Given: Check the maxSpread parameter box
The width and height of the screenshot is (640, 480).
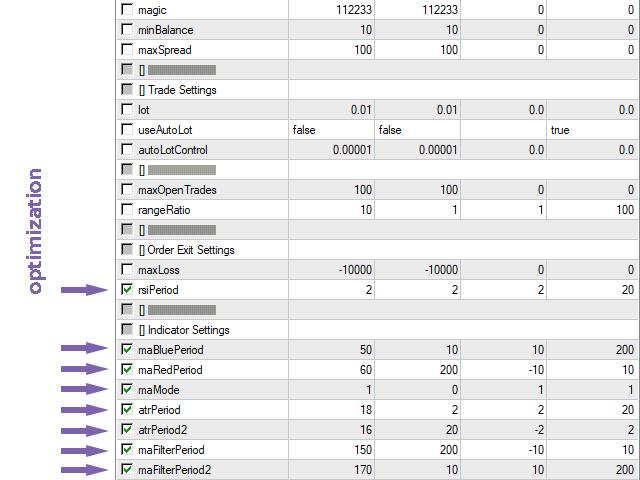Looking at the screenshot, I should pyautogui.click(x=127, y=49).
